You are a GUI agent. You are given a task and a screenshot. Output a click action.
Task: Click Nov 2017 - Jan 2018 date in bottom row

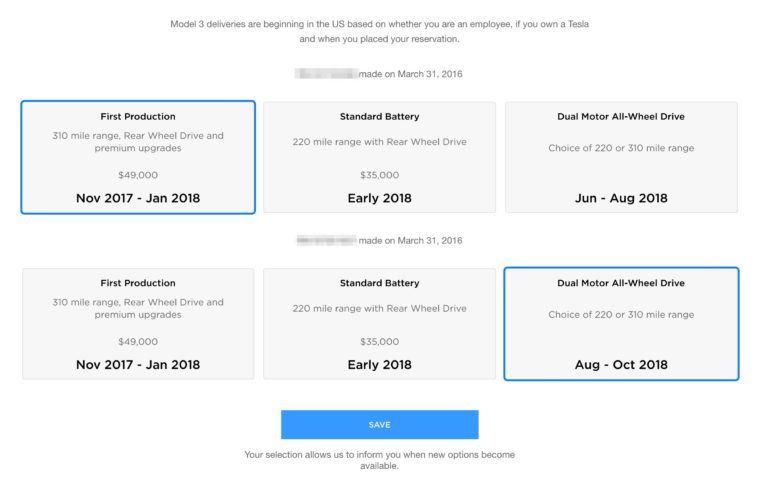pyautogui.click(x=138, y=365)
